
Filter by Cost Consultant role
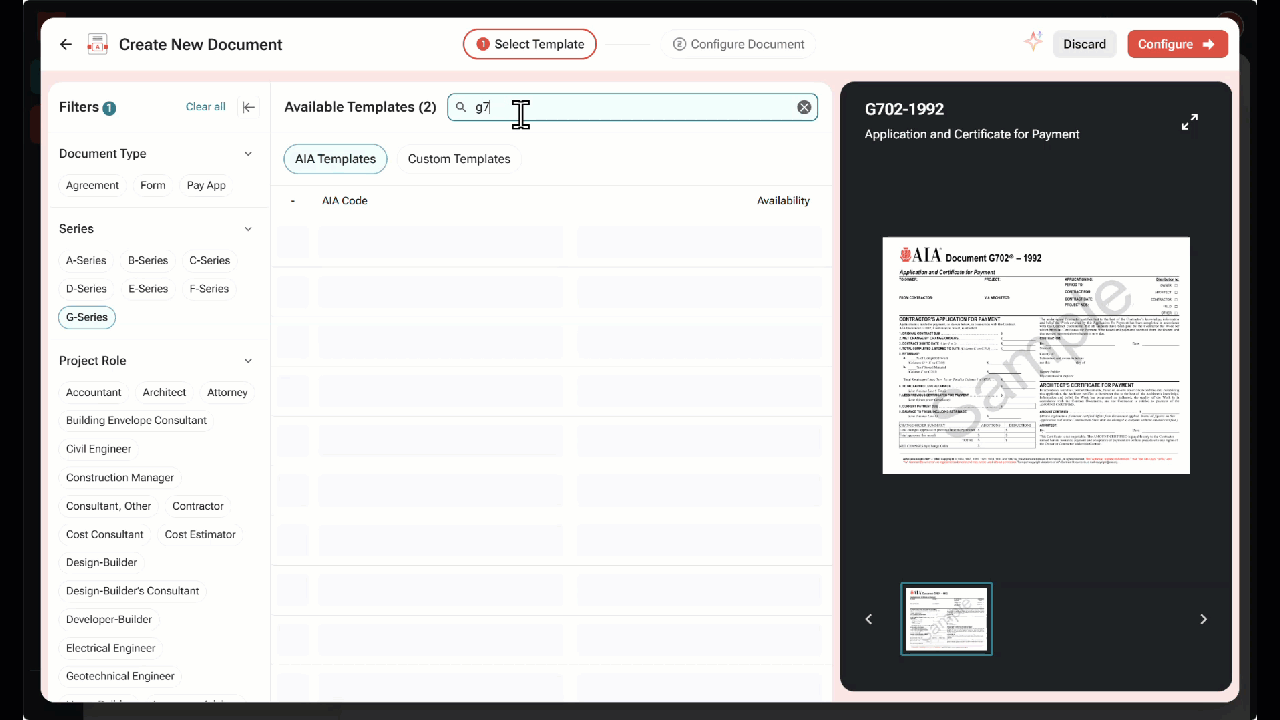click(105, 534)
